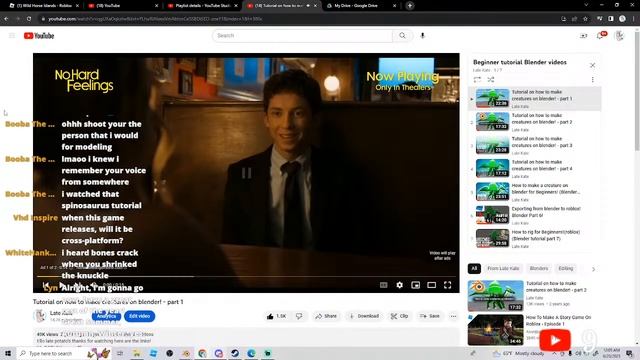Like the video with thumbs up

pos(277,316)
